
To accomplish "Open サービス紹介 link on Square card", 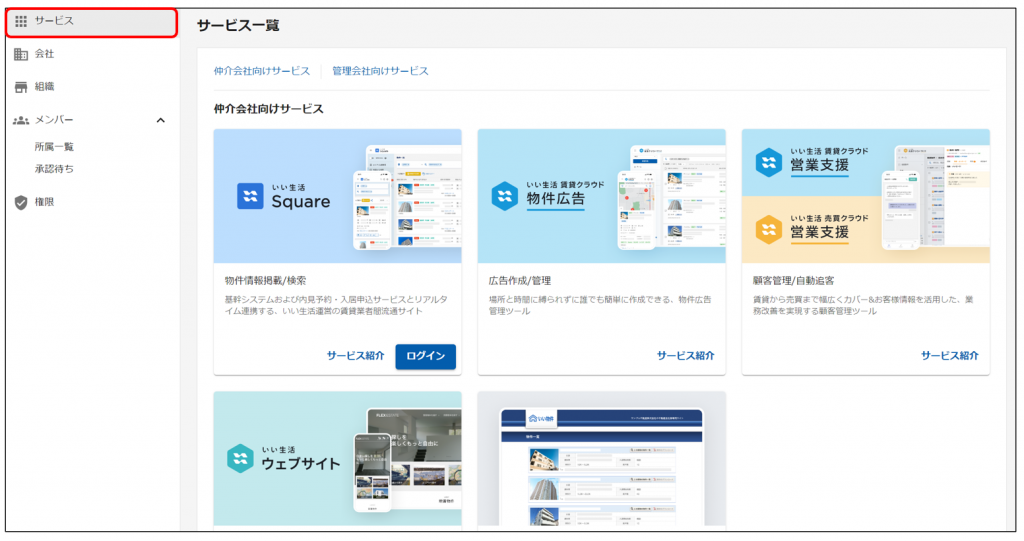I will click(x=356, y=356).
